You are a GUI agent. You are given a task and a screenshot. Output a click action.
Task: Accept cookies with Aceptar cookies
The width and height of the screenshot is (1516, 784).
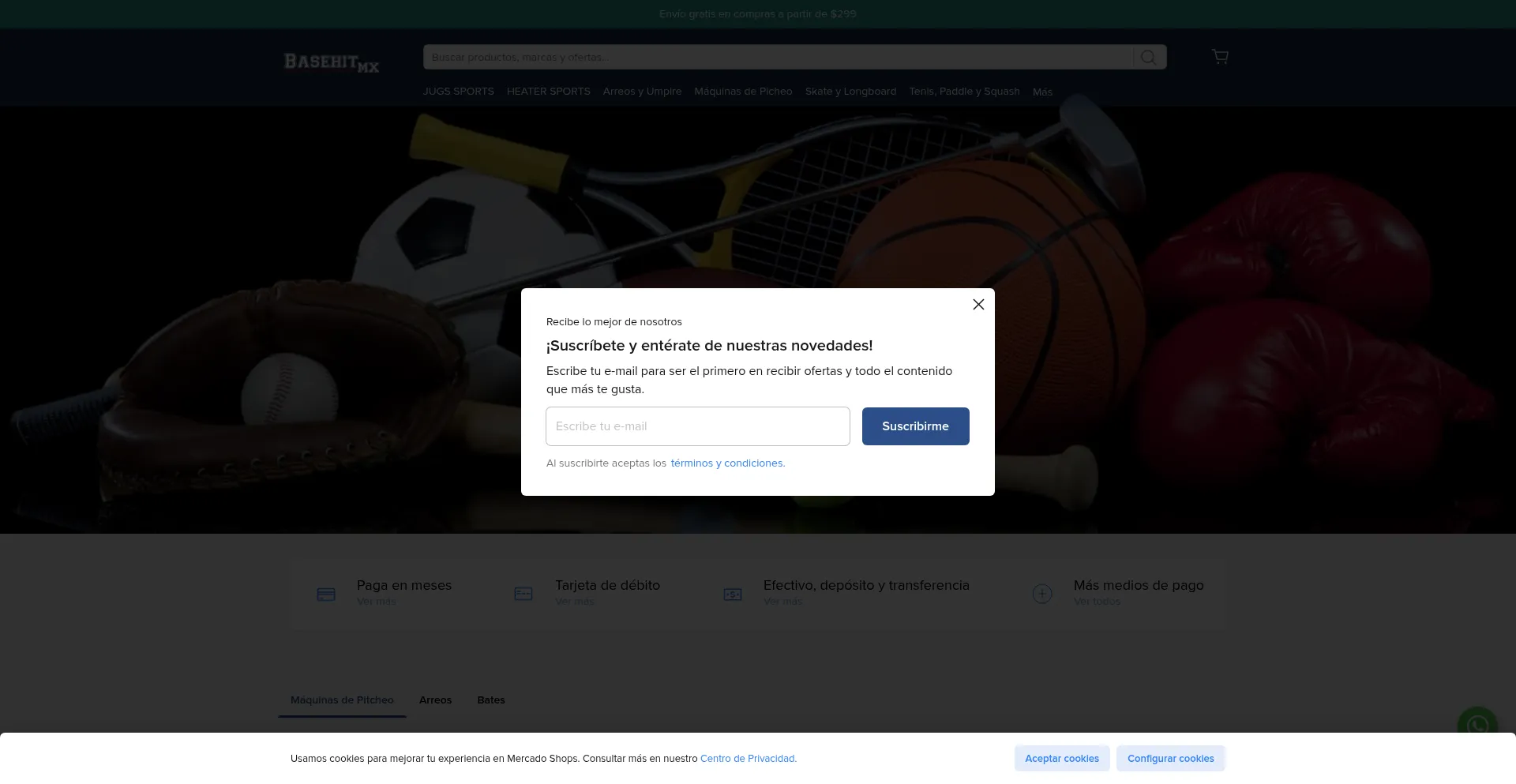pos(1062,759)
